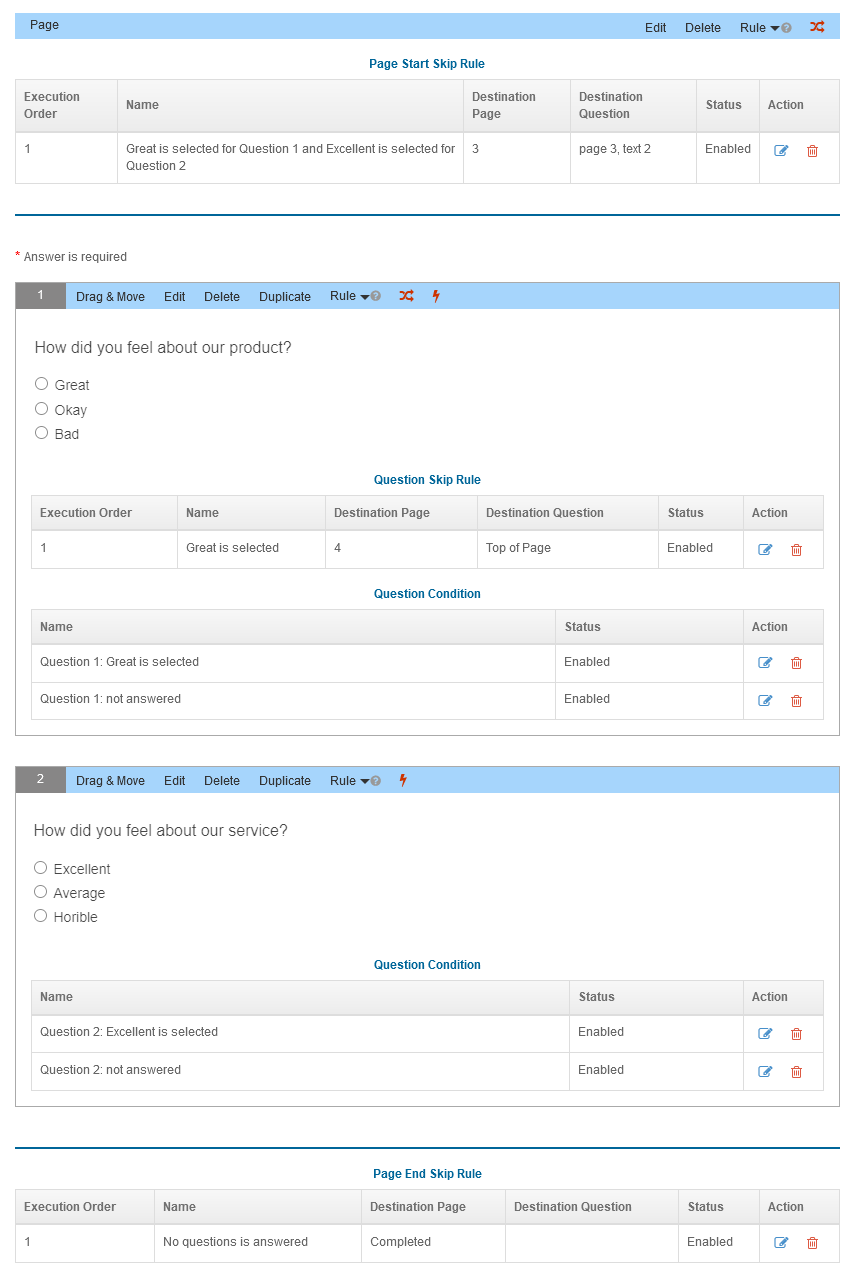856x1283 pixels.
Task: Select the Excellent radio option
Action: tap(40, 868)
